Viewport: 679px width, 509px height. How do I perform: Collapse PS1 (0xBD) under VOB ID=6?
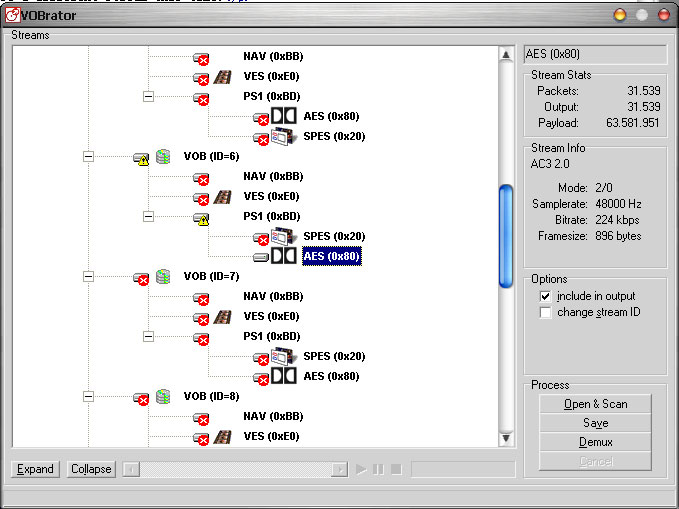click(149, 216)
